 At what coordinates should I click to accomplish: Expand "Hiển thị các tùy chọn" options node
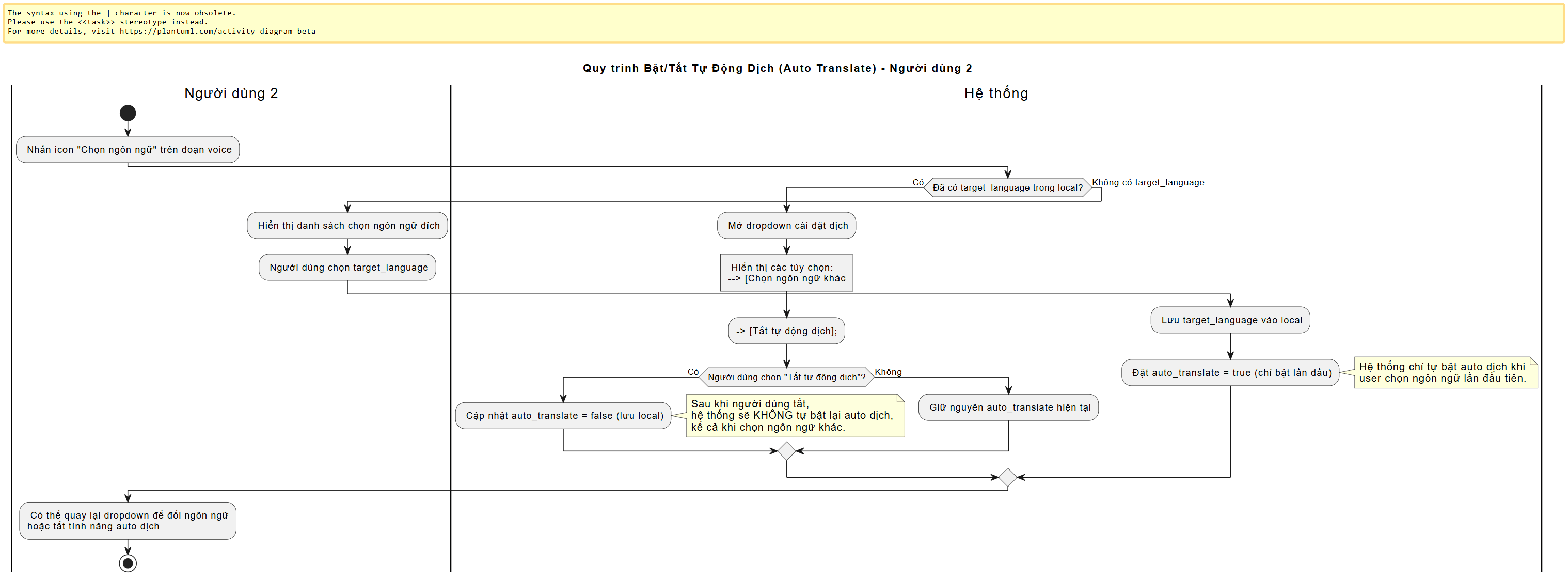786,273
